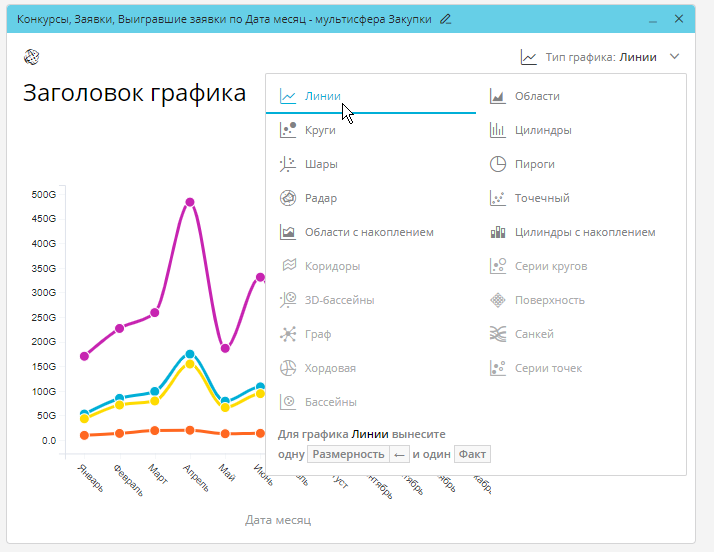This screenshot has height=552, width=714.
Task: Choose Области с накоплением menu entry
Action: pyautogui.click(x=369, y=232)
